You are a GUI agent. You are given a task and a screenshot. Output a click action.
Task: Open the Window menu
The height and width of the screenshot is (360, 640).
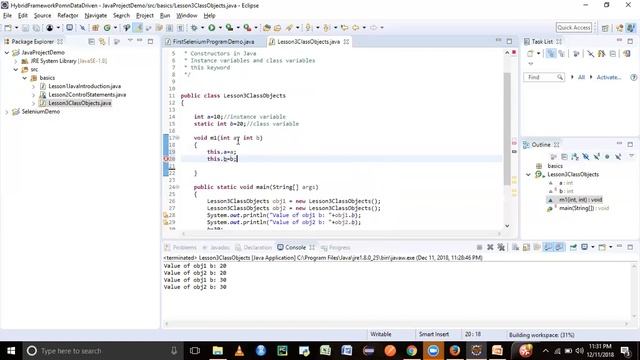187,16
